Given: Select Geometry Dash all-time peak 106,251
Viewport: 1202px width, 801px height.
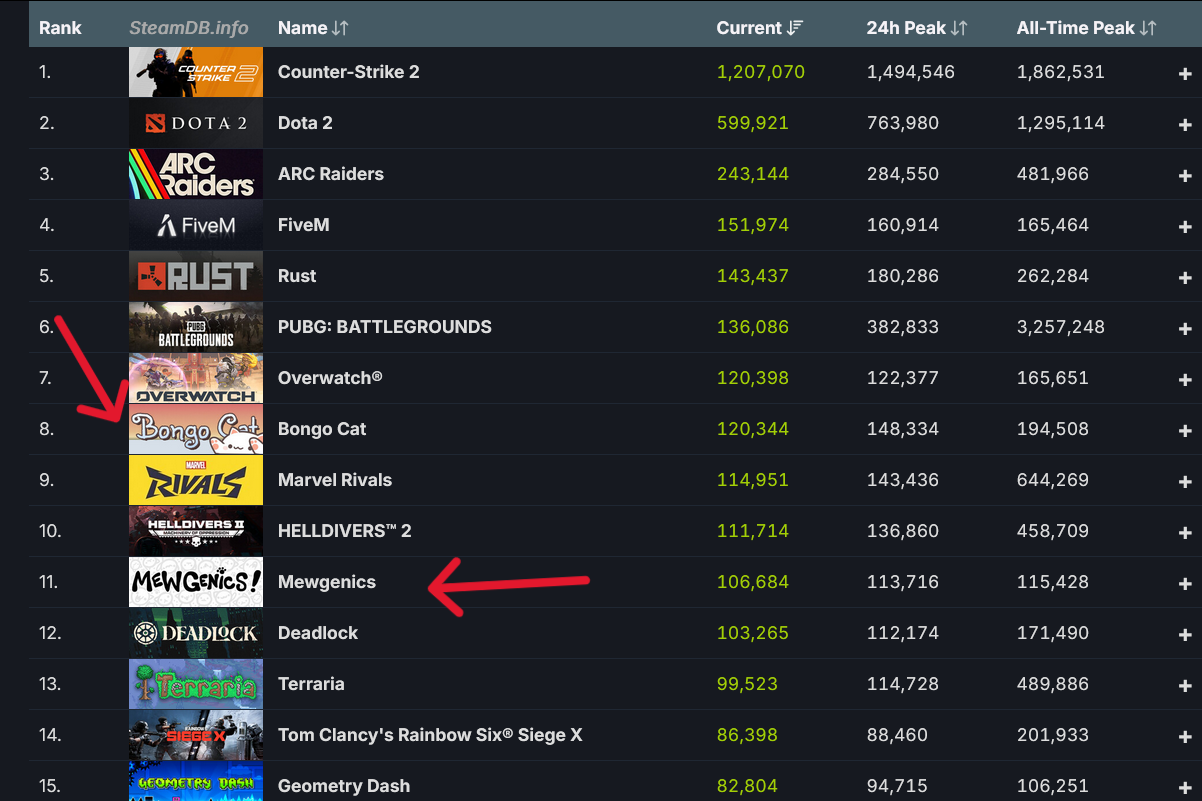Looking at the screenshot, I should pos(1052,786).
